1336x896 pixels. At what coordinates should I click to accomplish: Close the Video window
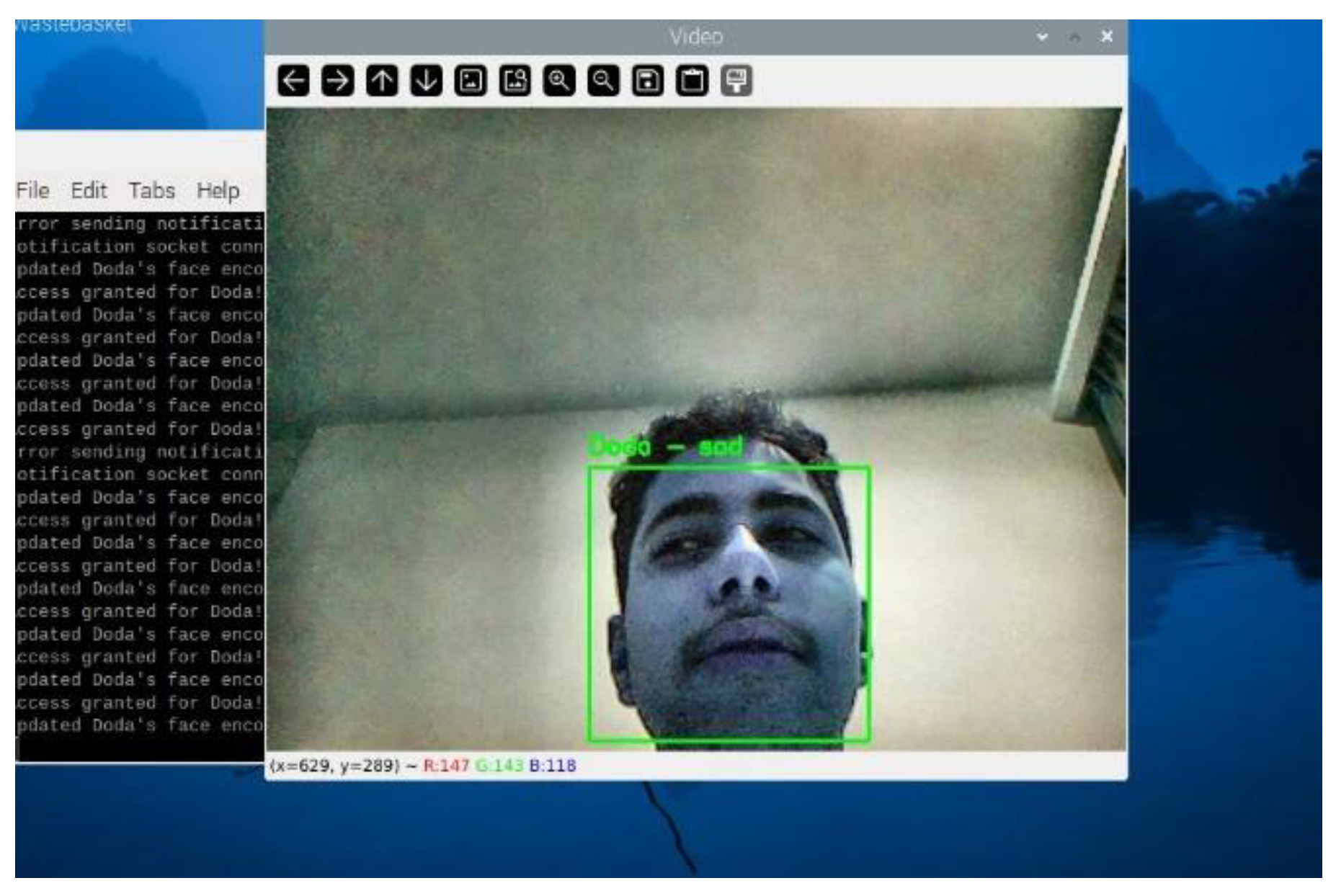pyautogui.click(x=1107, y=37)
